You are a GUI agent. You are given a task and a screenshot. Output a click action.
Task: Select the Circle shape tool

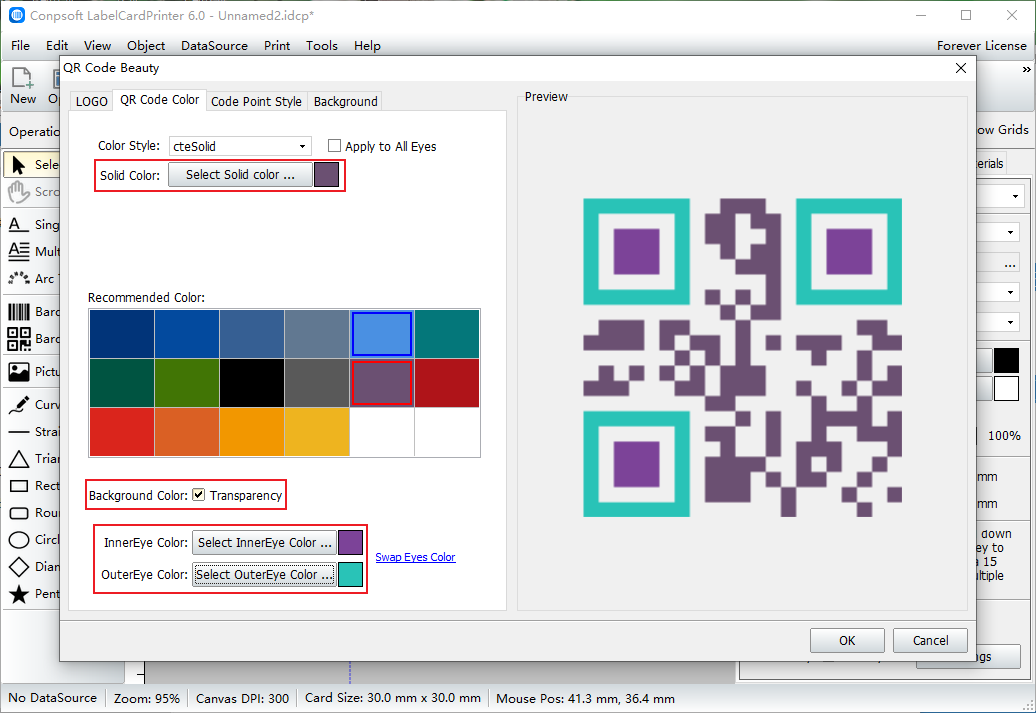click(x=32, y=540)
